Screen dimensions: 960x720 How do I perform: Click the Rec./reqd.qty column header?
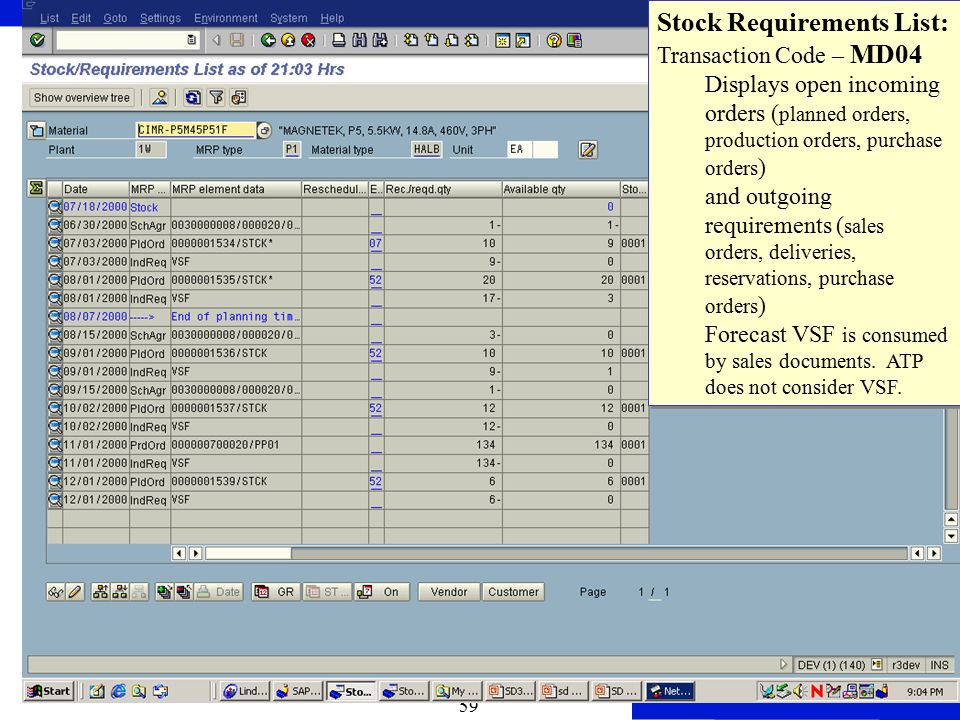pyautogui.click(x=443, y=189)
